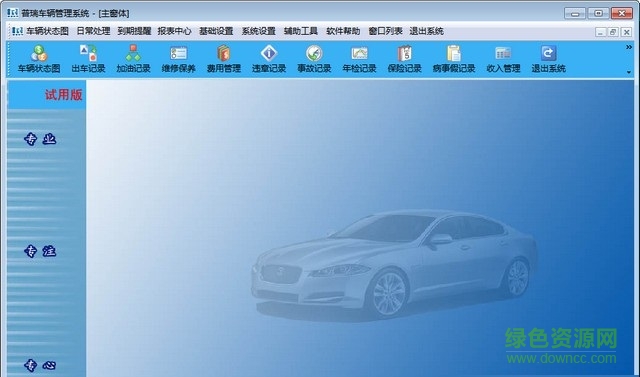Screen dimensions: 640x377
Task: Click 退出系统 in the menu bar
Action: [427, 31]
